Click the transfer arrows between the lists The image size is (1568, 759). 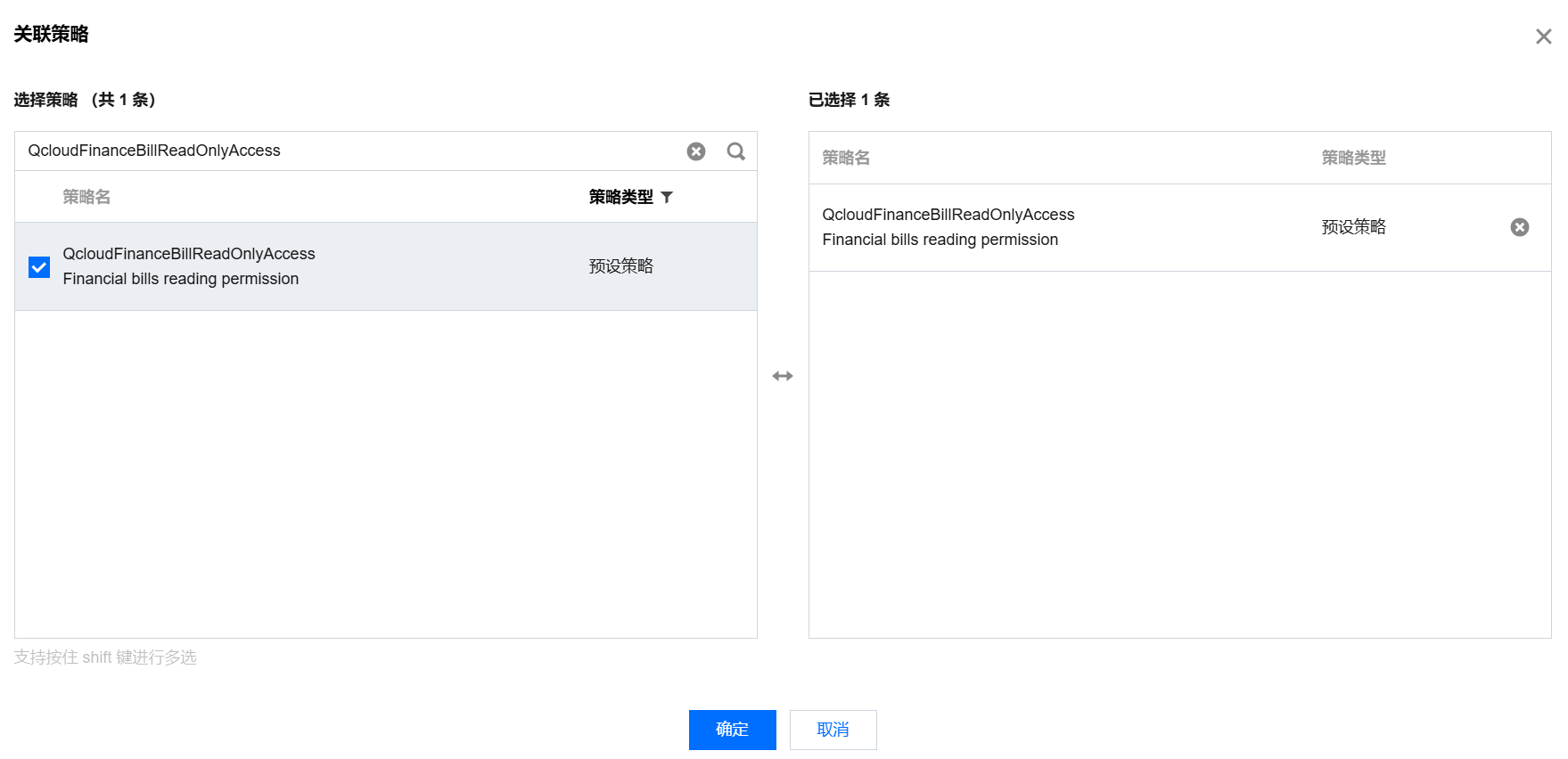(x=783, y=376)
